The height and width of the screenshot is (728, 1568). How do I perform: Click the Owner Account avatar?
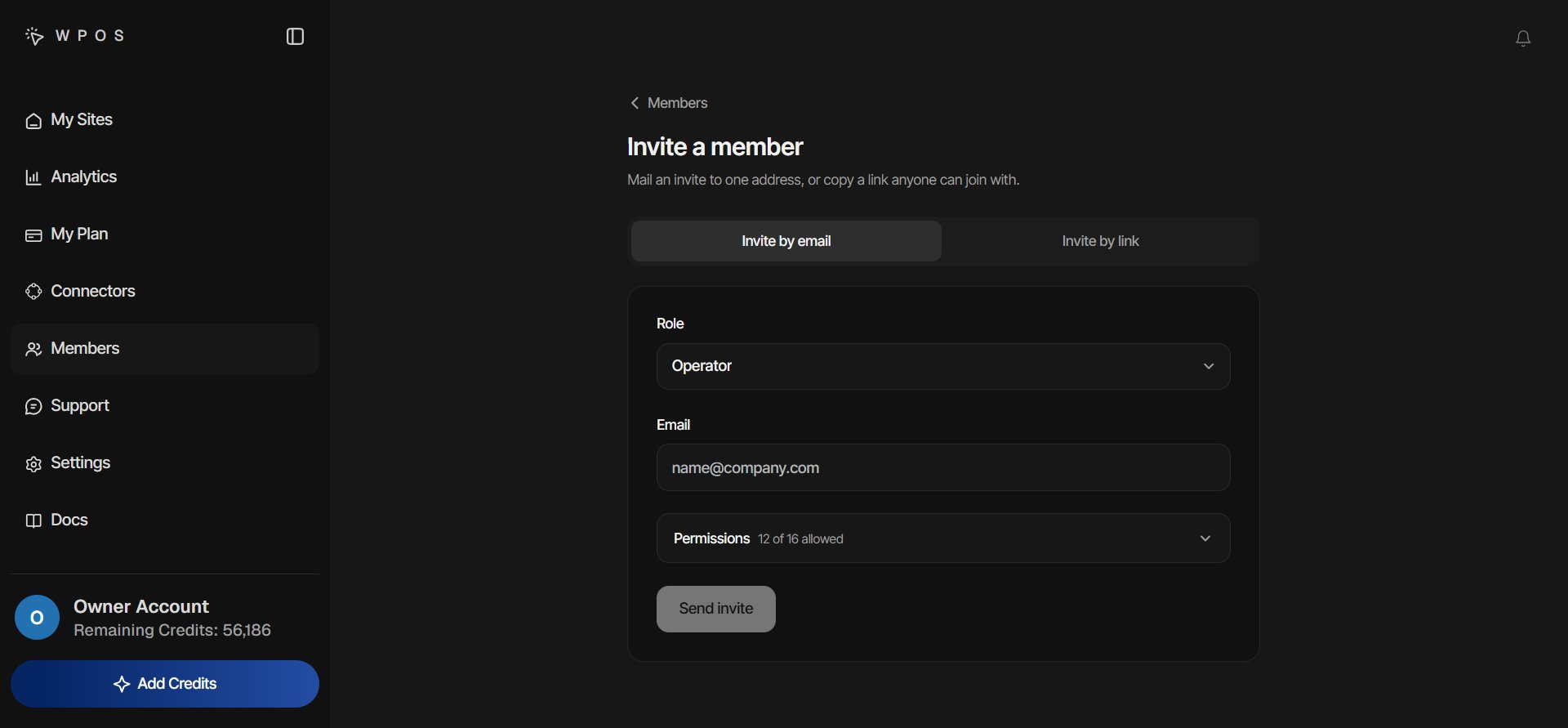click(x=37, y=618)
